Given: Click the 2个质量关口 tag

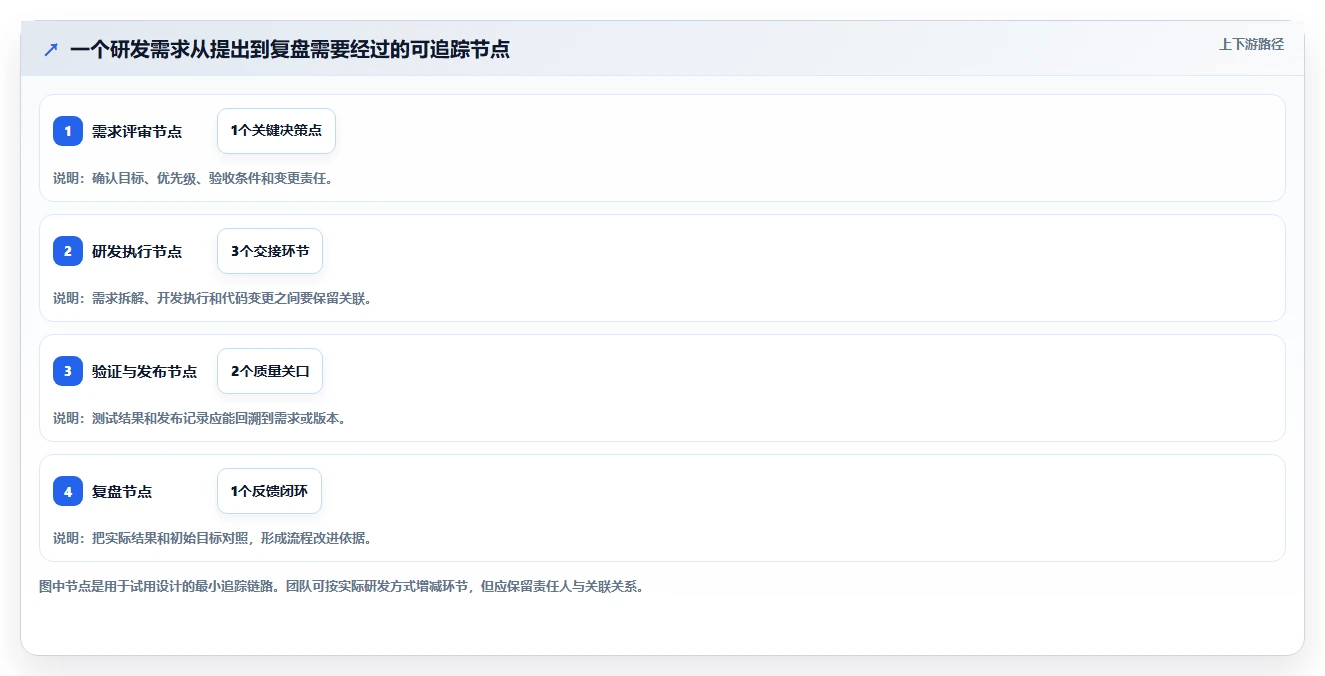Looking at the screenshot, I should (270, 371).
